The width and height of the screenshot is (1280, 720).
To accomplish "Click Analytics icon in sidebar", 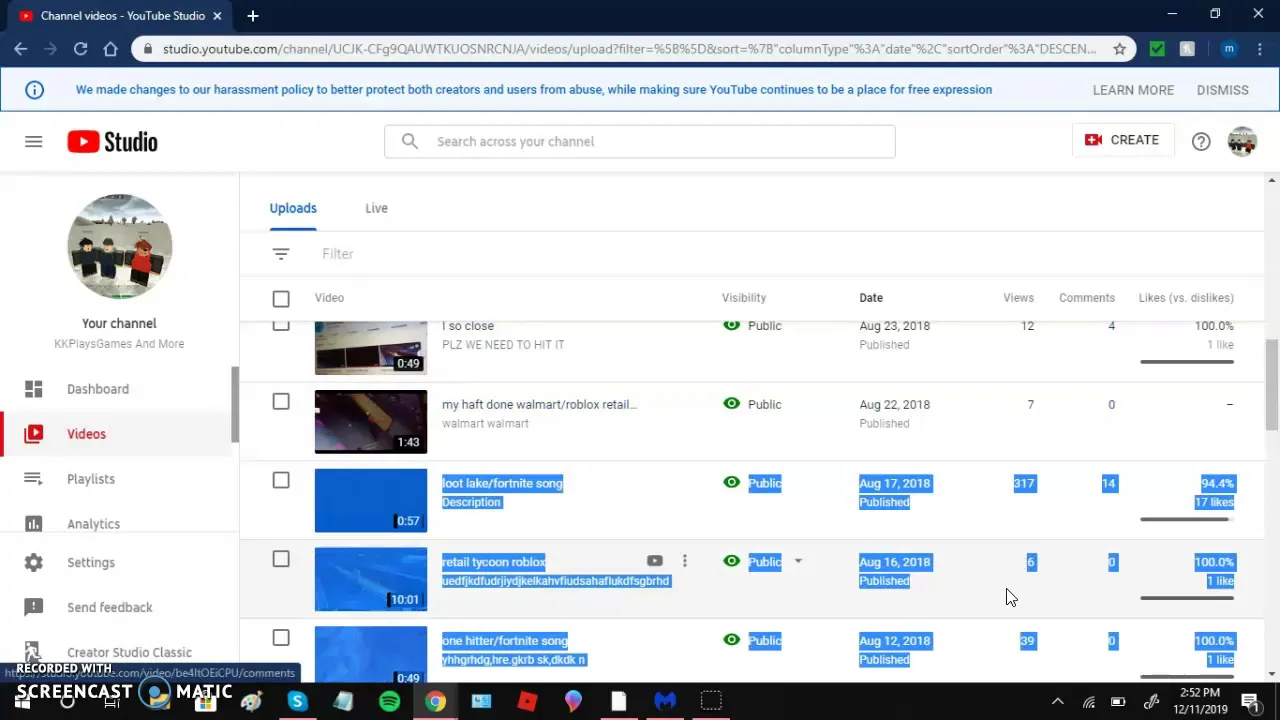I will coord(33,524).
